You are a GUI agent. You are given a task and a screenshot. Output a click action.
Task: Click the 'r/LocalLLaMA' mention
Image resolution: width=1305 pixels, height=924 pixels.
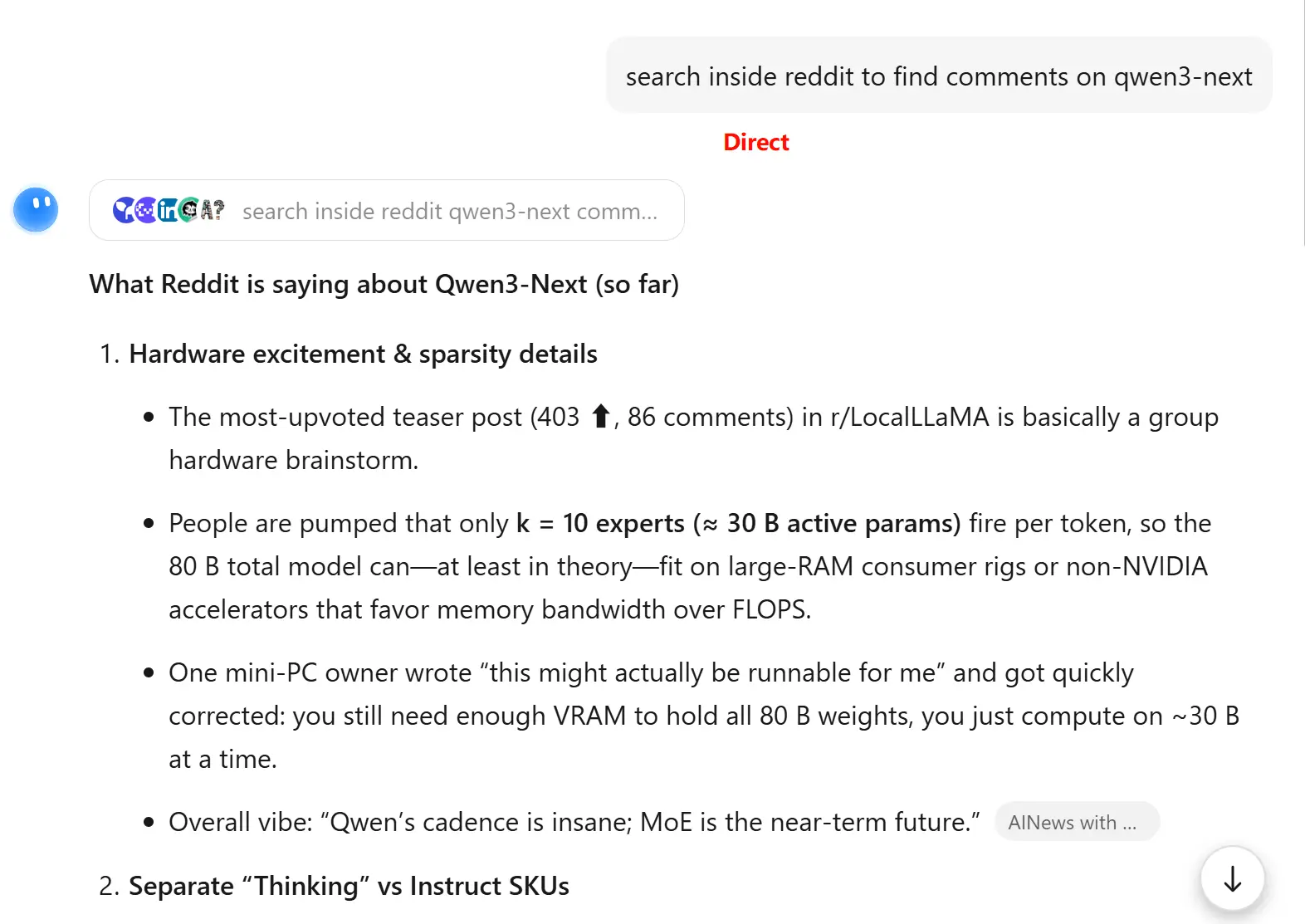pyautogui.click(x=909, y=417)
